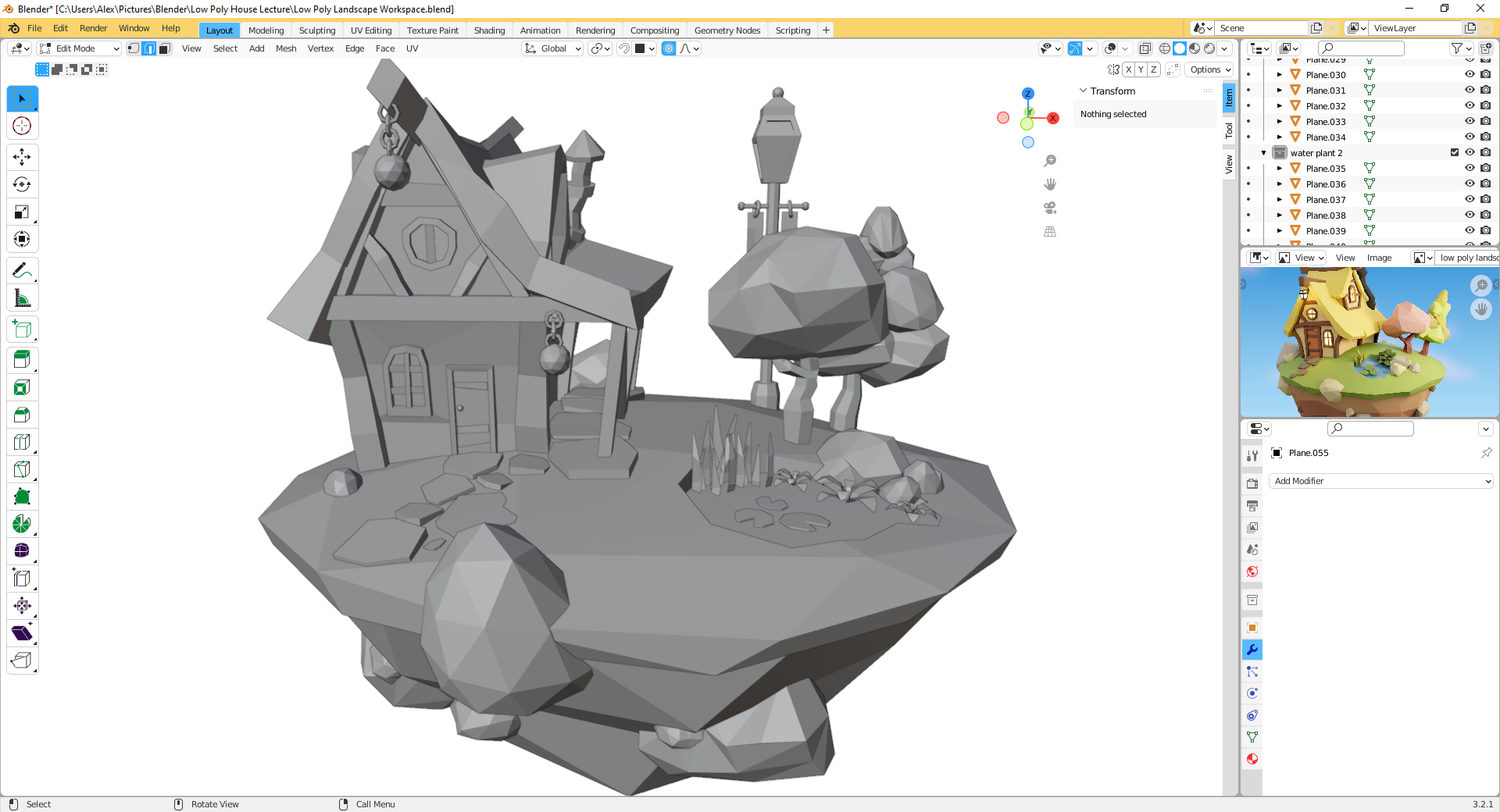Select the Measure tool
Screen dimensions: 1500x812
(22, 298)
